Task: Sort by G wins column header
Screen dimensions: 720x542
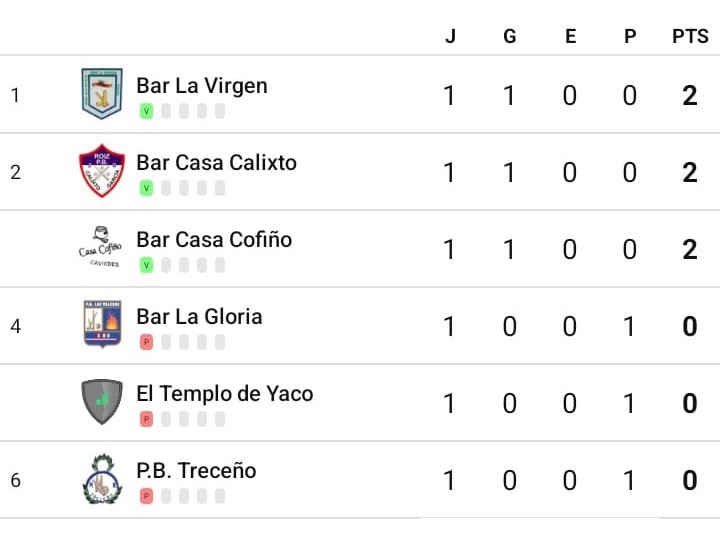Action: (x=510, y=36)
